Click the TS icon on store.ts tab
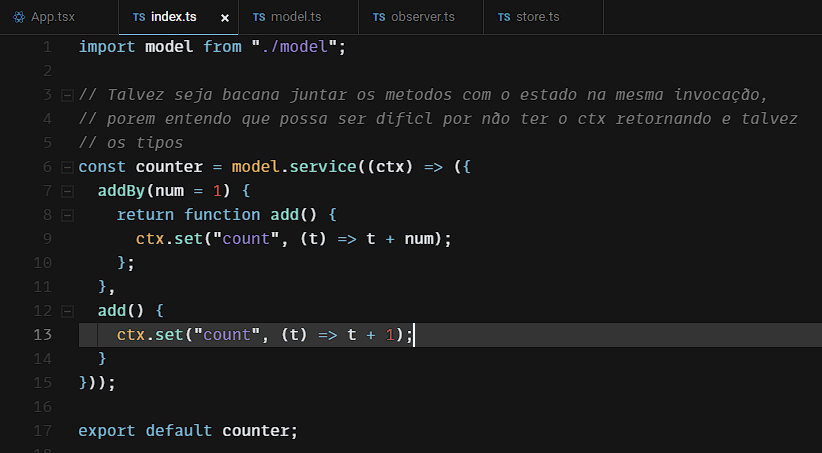 coord(504,18)
